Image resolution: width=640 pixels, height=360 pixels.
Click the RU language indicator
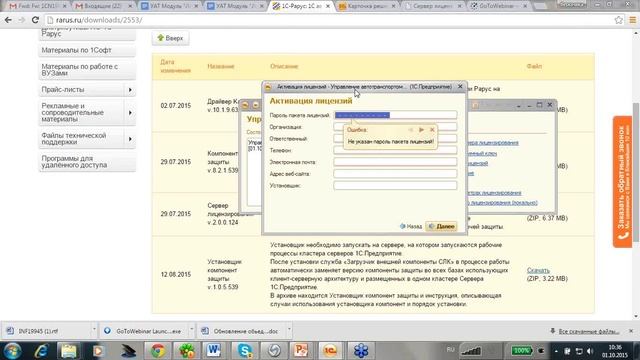click(x=450, y=350)
